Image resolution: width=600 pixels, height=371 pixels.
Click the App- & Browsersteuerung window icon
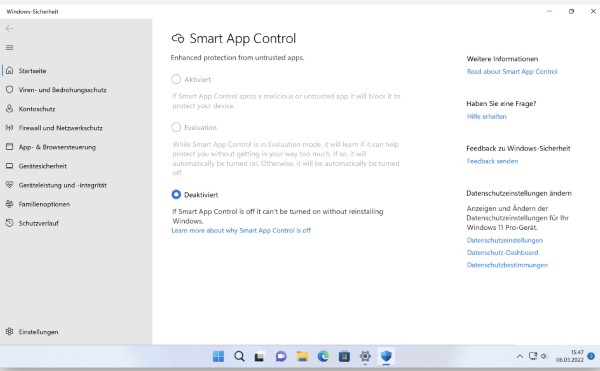(10, 147)
